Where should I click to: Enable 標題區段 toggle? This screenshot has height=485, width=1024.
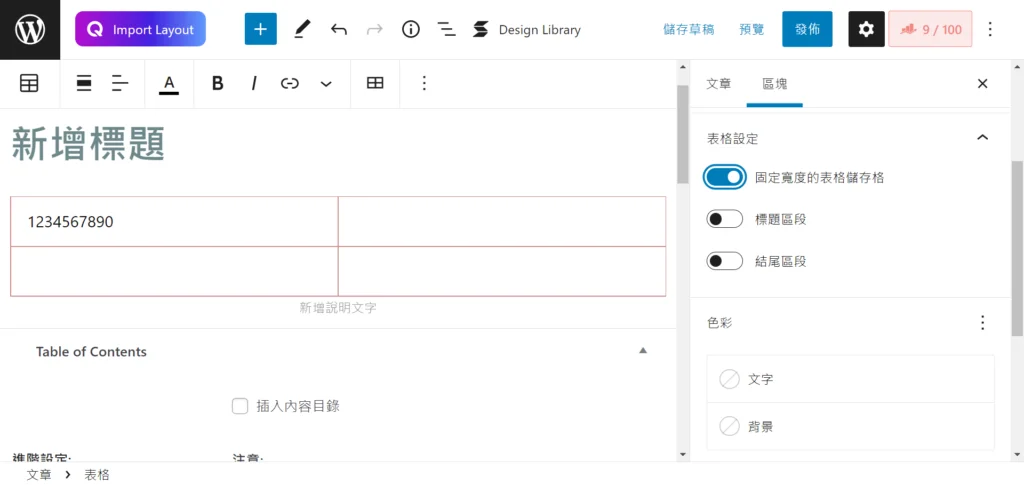(x=725, y=219)
